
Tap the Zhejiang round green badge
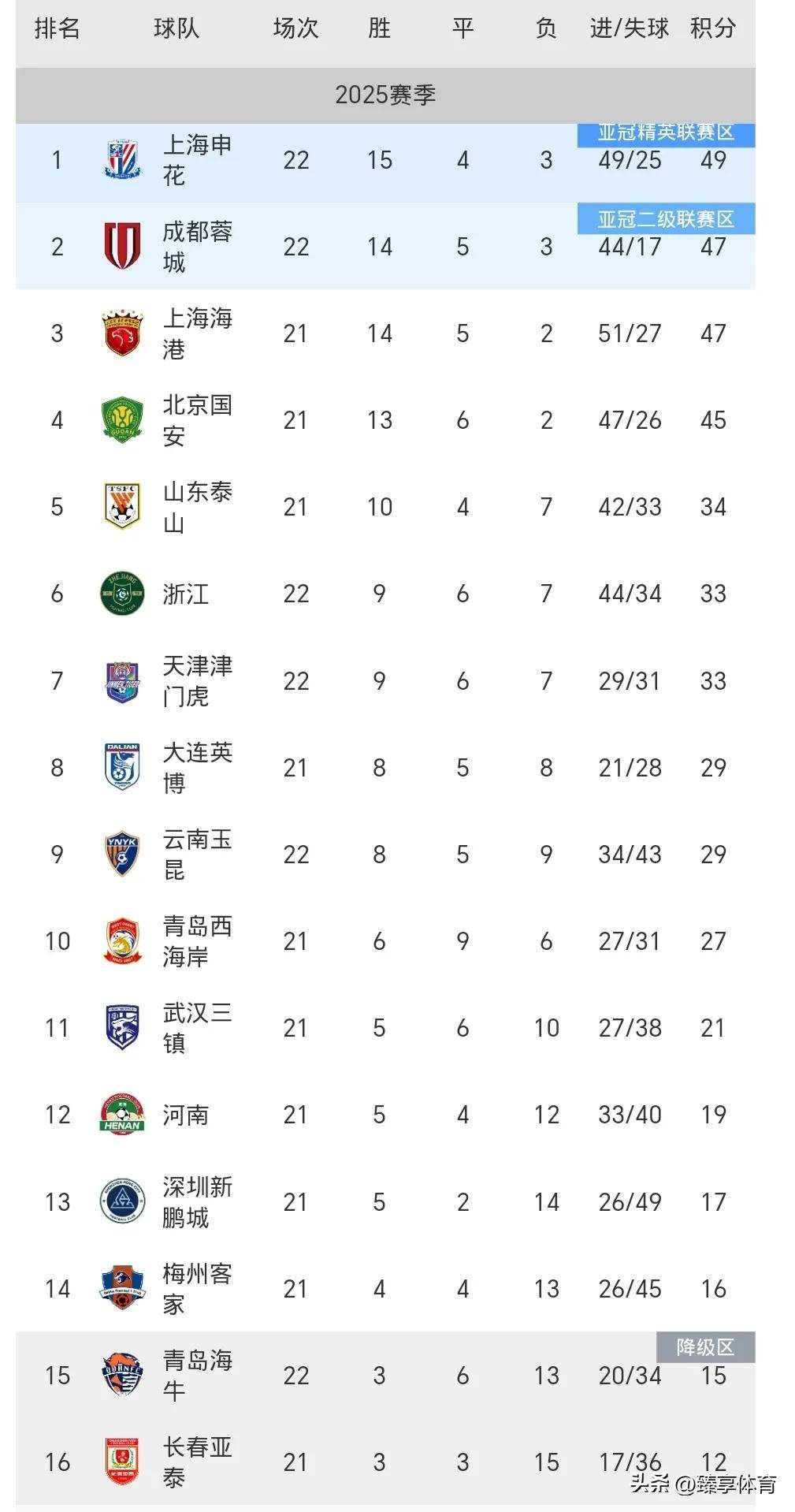(x=122, y=593)
